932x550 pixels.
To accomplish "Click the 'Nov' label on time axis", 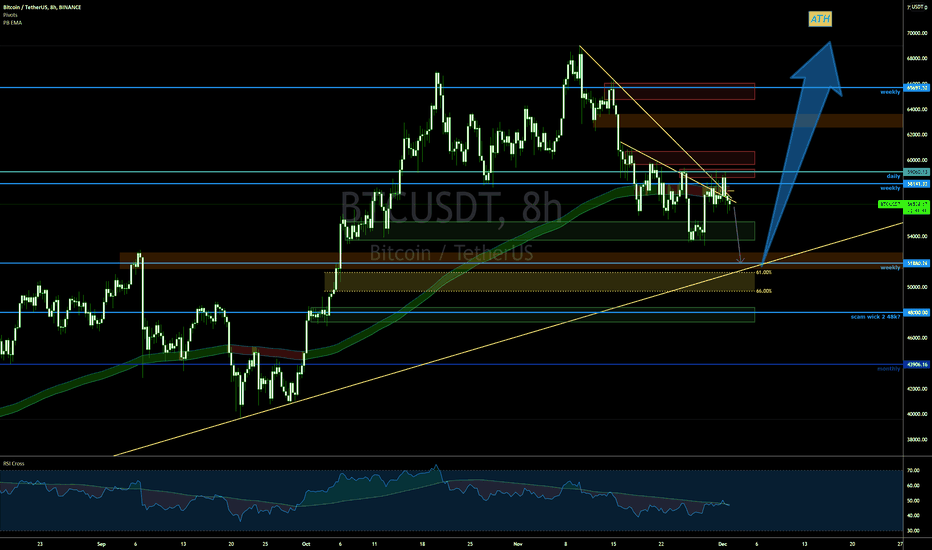I will [518, 543].
